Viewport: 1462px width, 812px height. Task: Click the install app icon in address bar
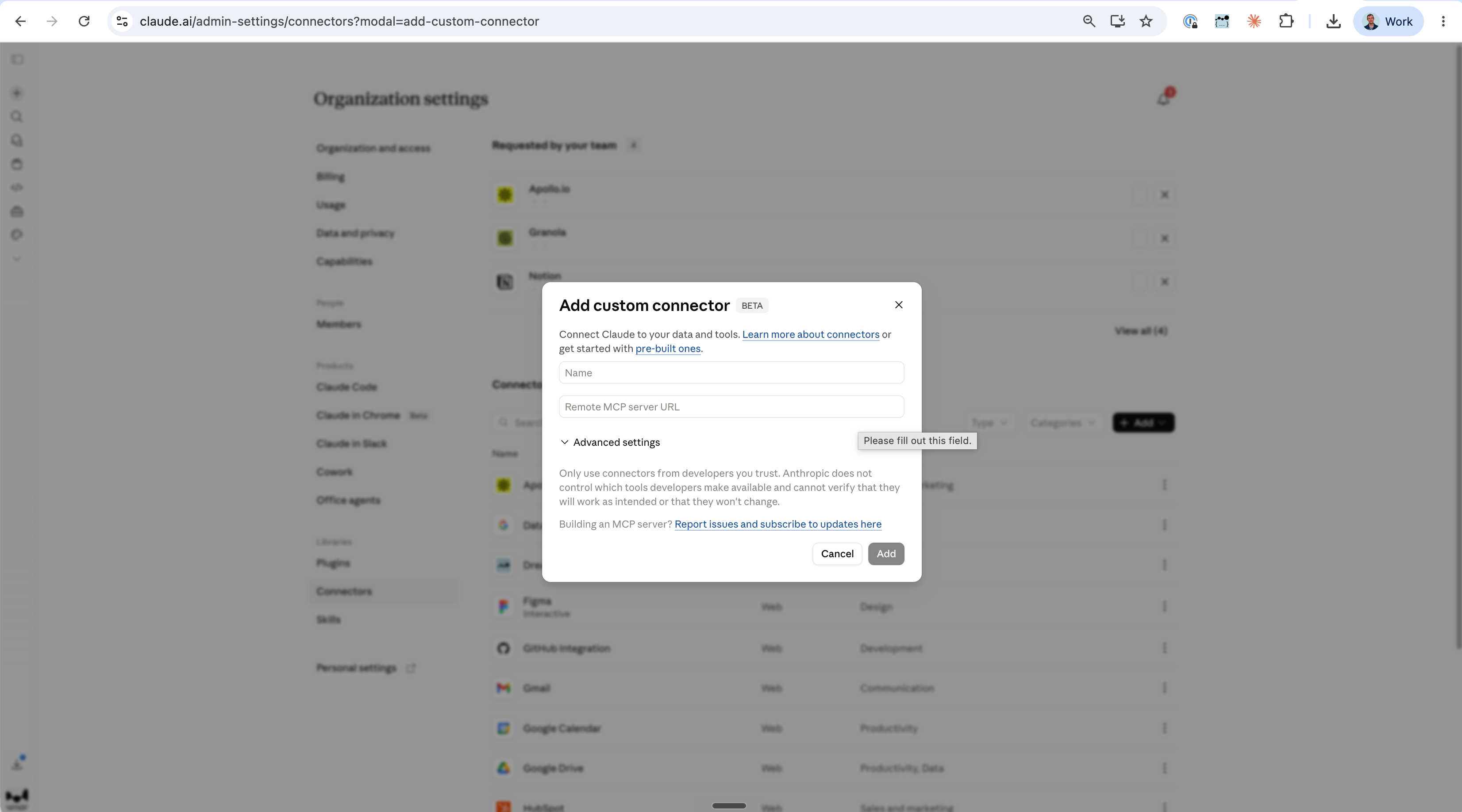pos(1117,22)
